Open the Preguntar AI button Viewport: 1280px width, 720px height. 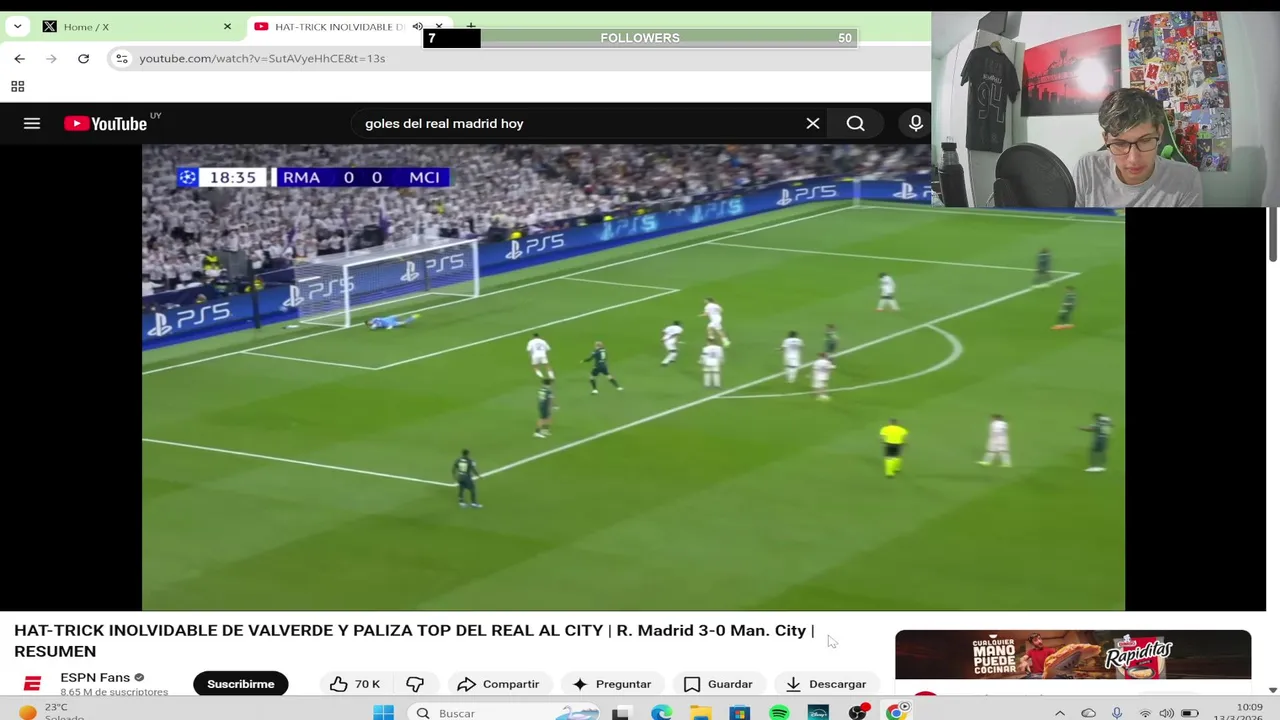[x=611, y=684]
